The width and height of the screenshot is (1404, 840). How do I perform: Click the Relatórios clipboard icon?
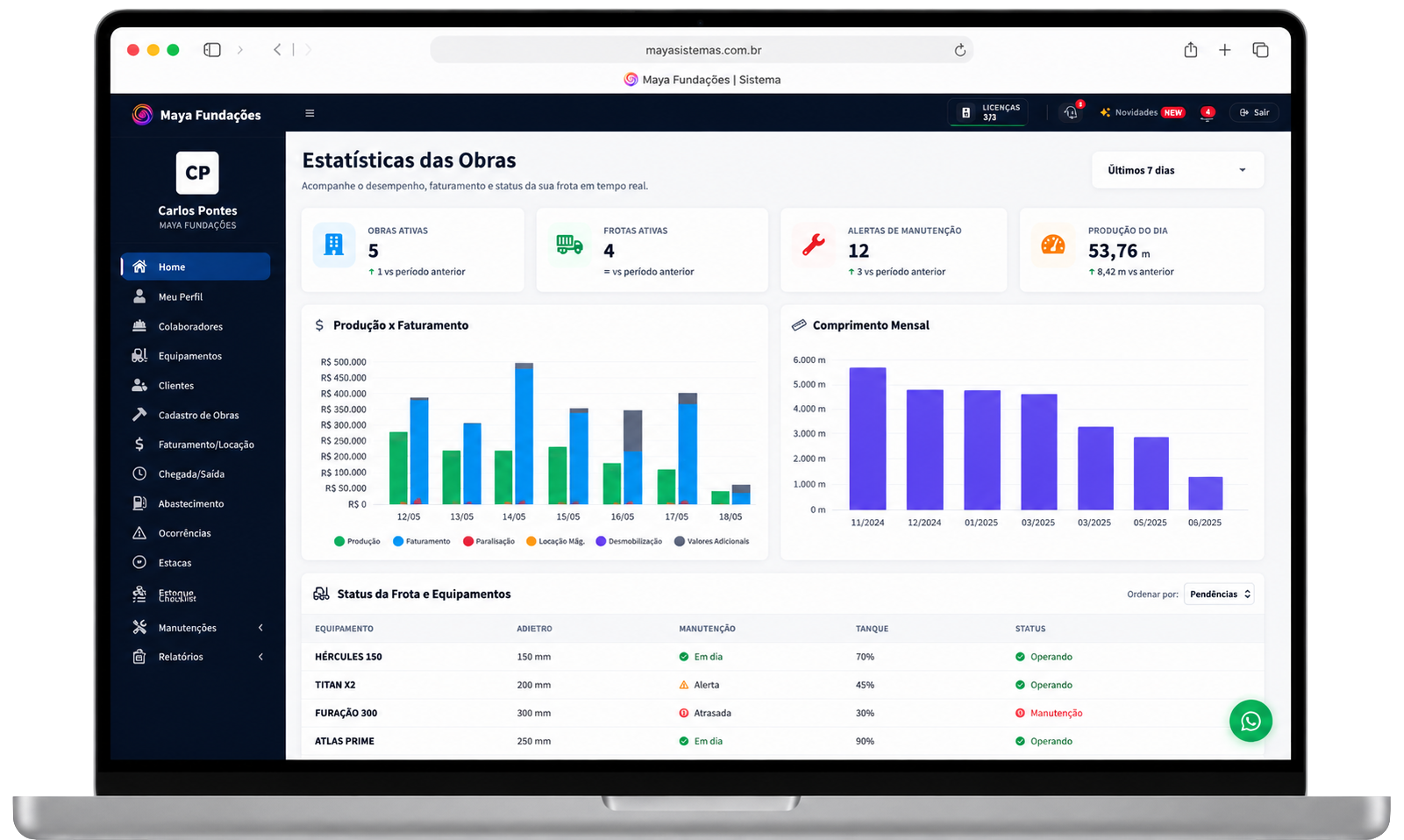coord(139,657)
